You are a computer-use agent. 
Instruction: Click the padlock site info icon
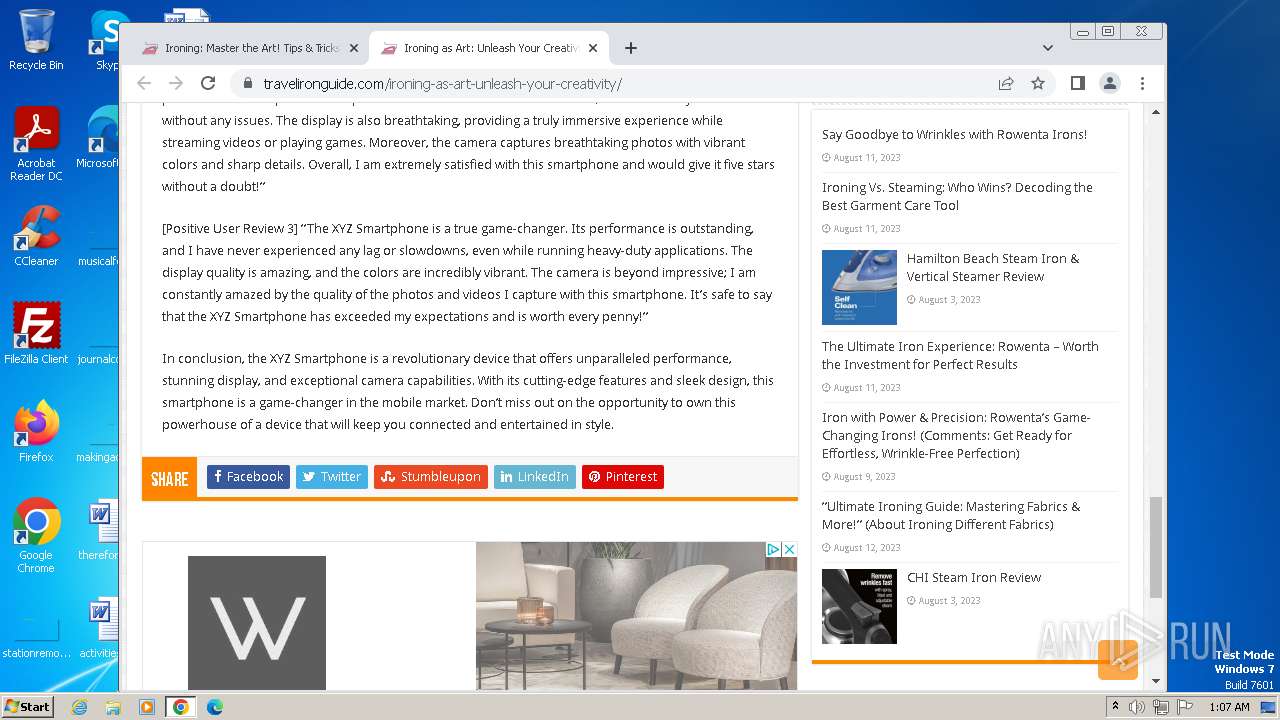pyautogui.click(x=247, y=84)
